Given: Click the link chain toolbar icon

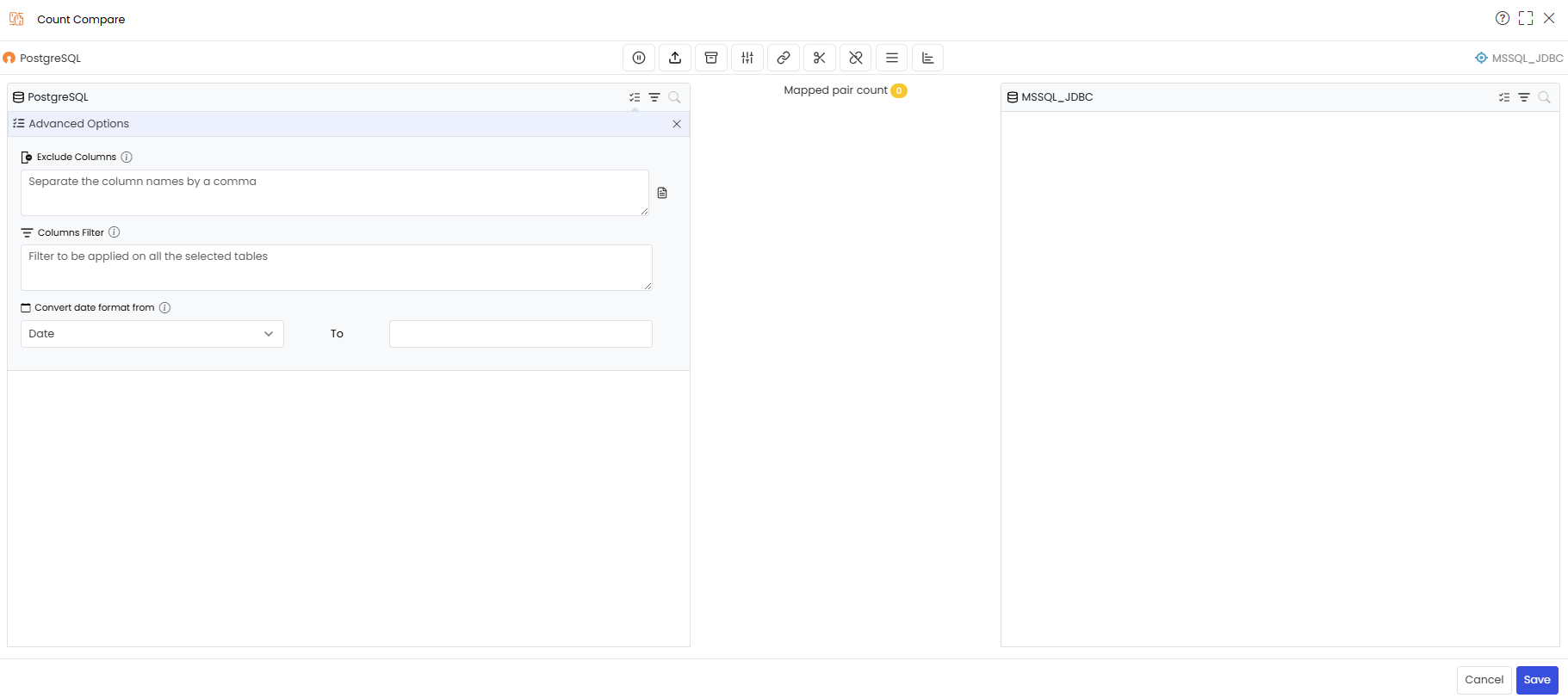Looking at the screenshot, I should [784, 58].
